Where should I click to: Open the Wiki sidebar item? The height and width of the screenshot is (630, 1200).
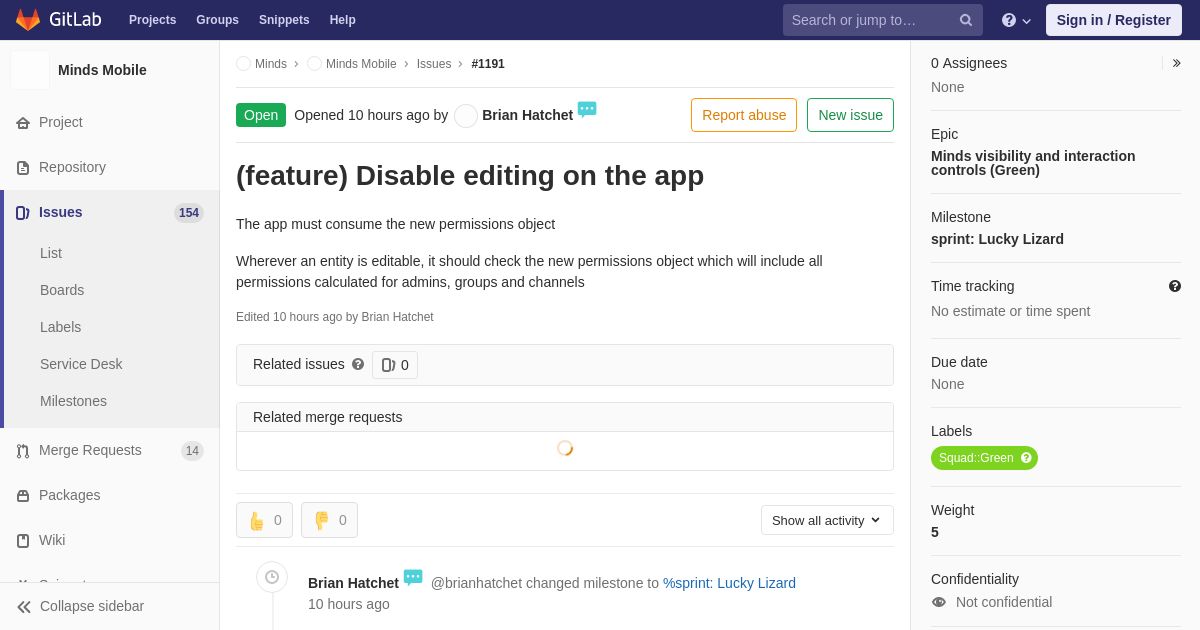52,540
